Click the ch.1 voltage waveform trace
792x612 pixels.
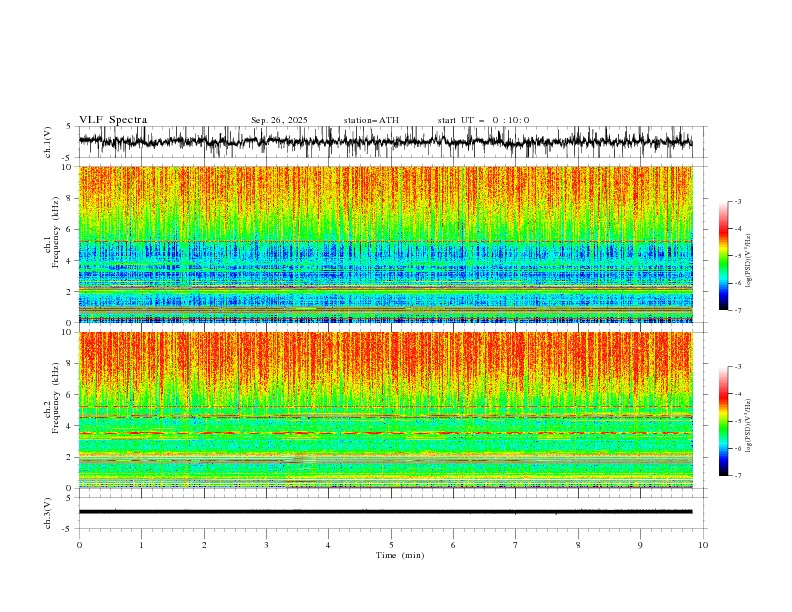coord(385,142)
